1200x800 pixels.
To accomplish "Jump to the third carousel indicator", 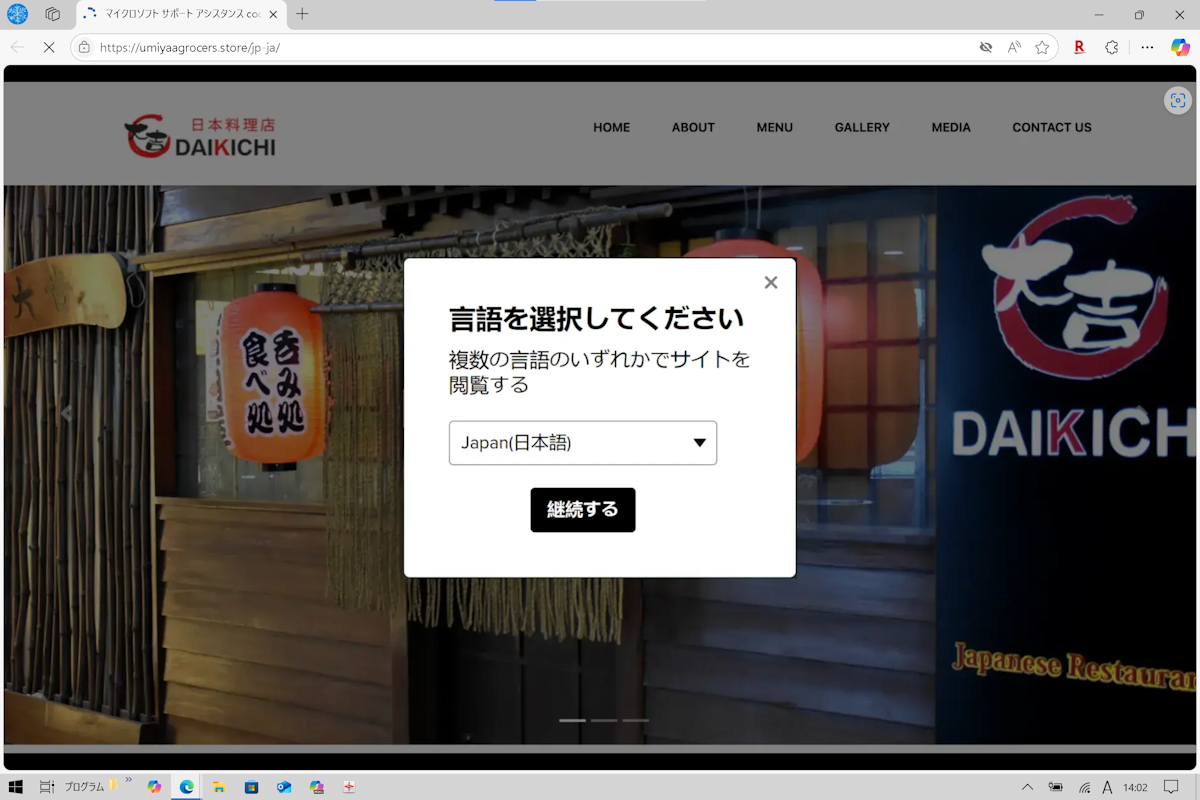I will click(x=635, y=720).
